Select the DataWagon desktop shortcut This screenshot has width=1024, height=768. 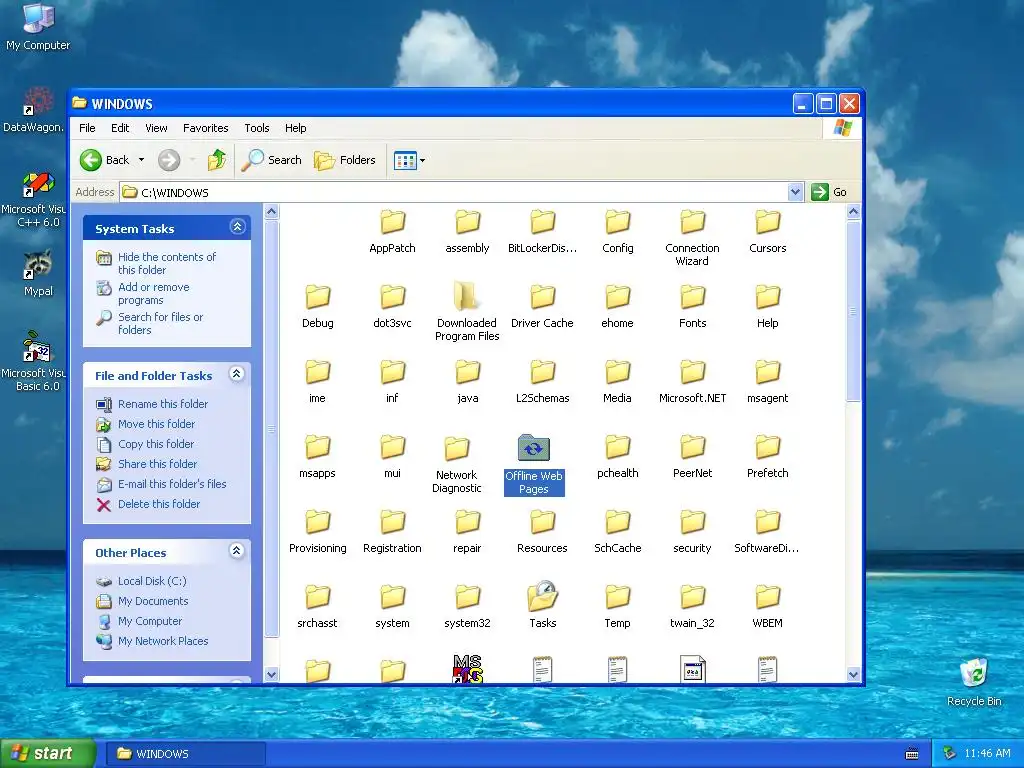coord(34,108)
